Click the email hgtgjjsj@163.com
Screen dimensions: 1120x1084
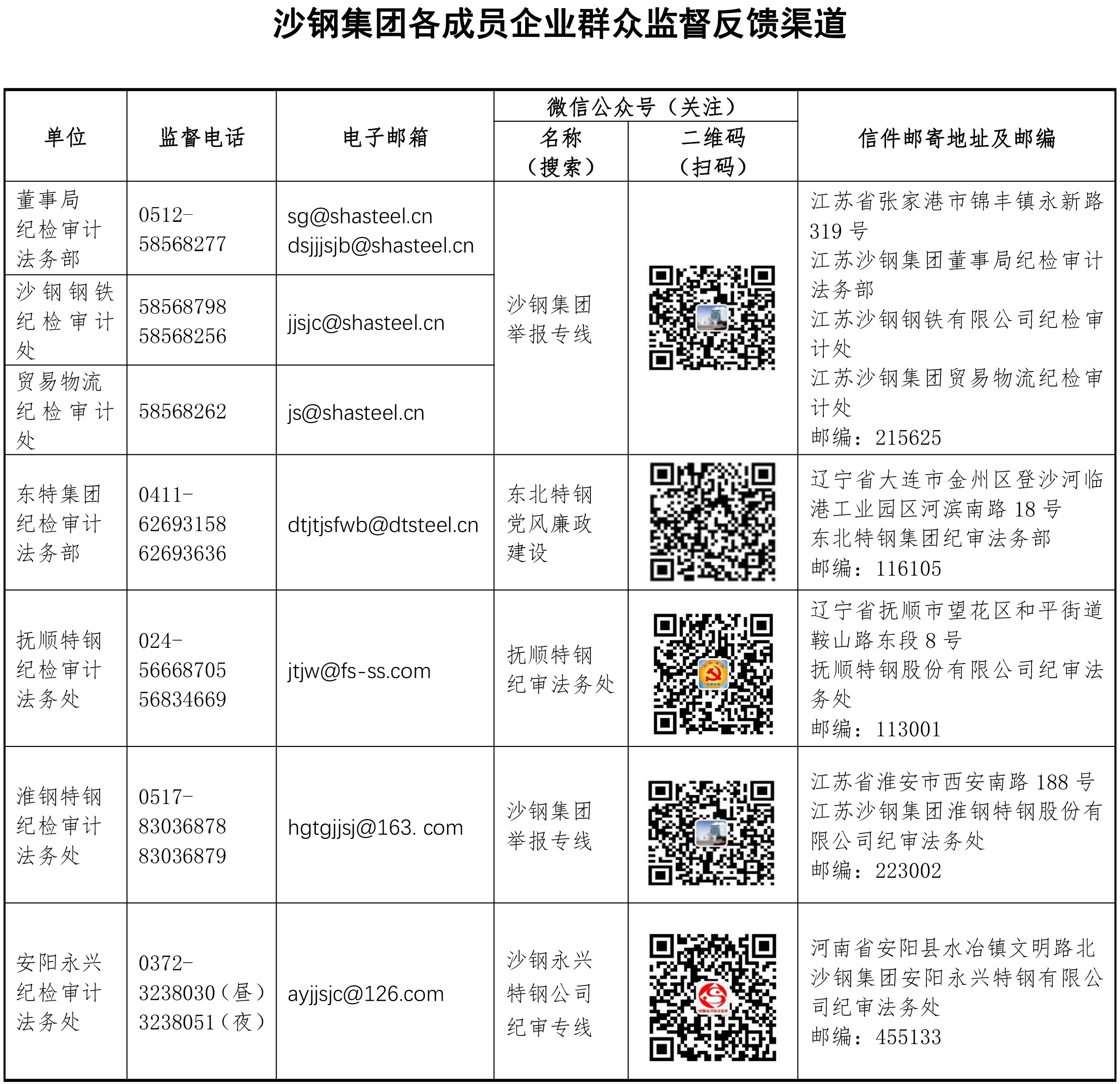375,827
